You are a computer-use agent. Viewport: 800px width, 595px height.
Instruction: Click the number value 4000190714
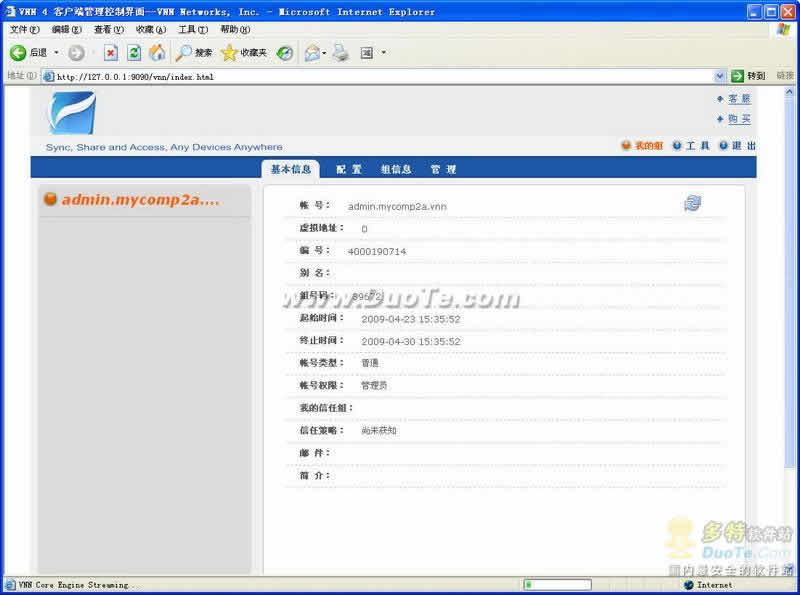coord(377,252)
